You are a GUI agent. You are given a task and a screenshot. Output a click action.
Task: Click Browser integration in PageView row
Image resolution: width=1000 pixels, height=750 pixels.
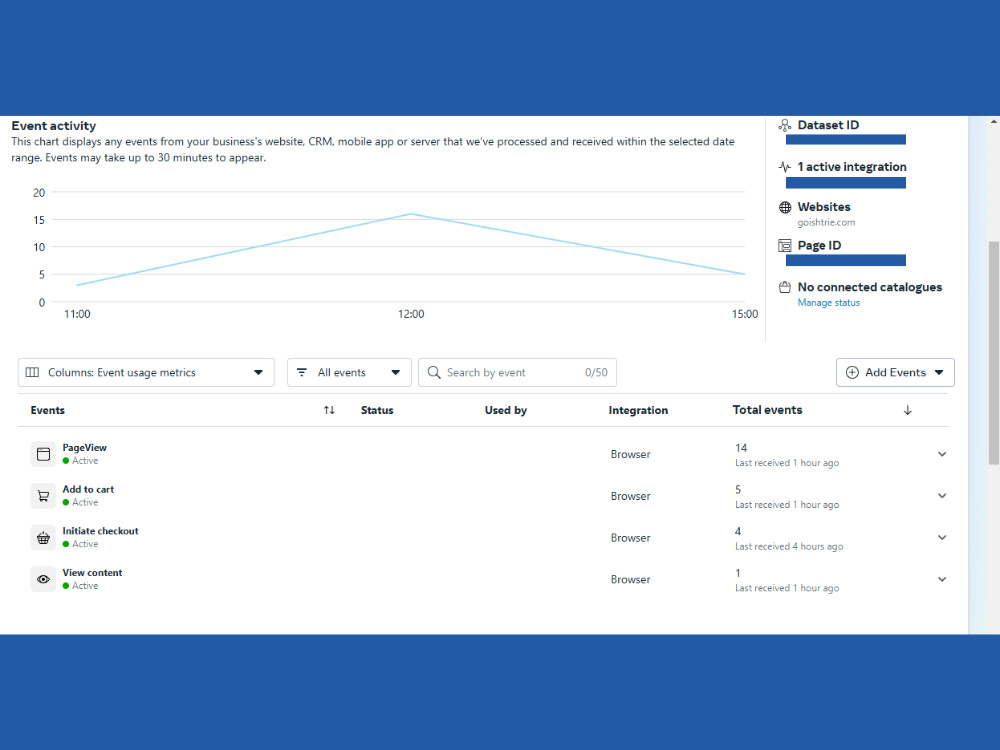[x=630, y=454]
